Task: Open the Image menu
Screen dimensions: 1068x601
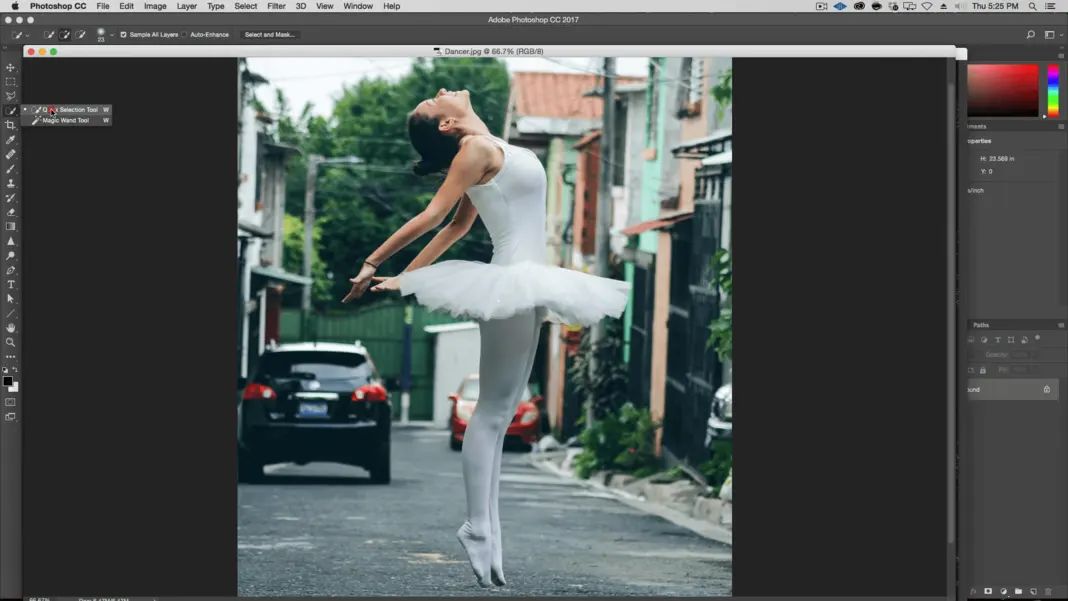Action: (x=155, y=6)
